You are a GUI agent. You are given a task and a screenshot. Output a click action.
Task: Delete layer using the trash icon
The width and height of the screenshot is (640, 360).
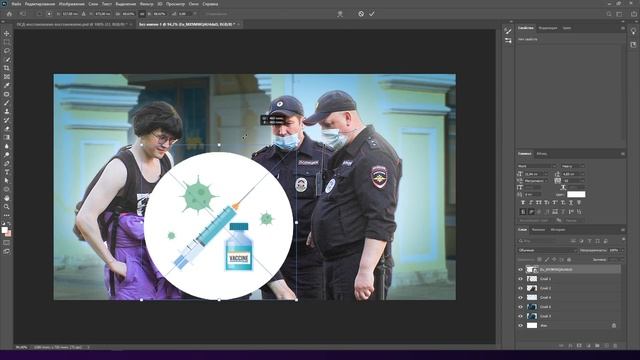[x=616, y=346]
